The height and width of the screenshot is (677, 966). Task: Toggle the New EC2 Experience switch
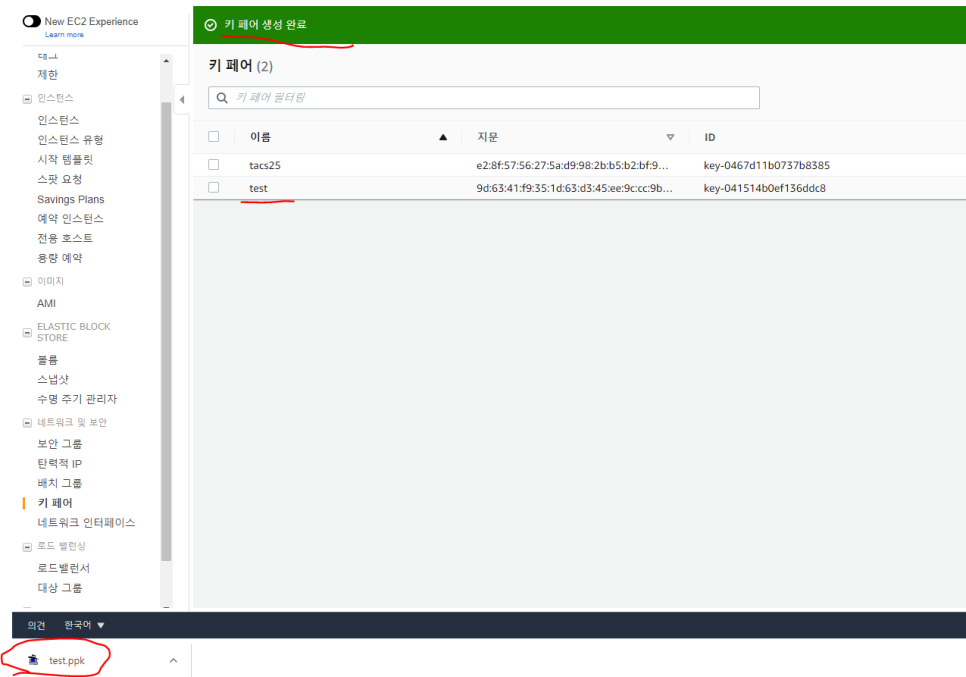point(31,22)
